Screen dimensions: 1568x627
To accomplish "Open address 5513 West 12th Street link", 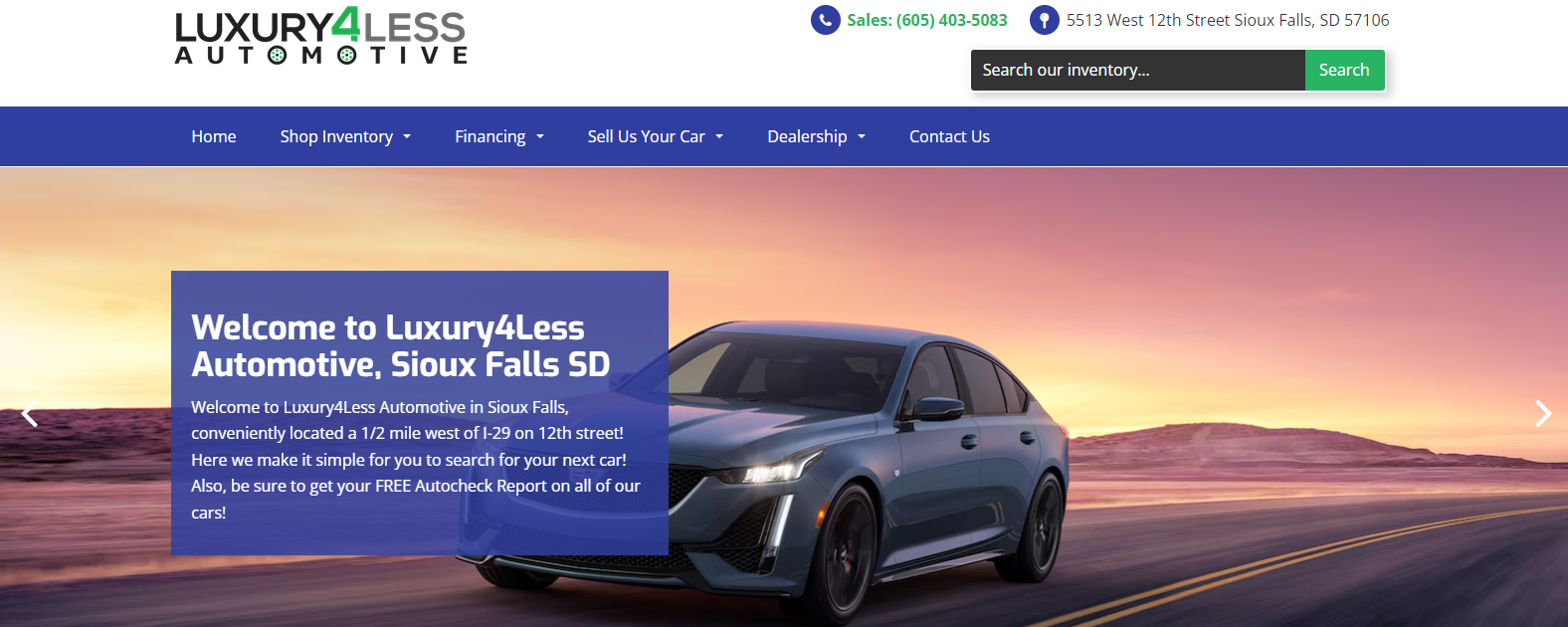I will 1228,20.
